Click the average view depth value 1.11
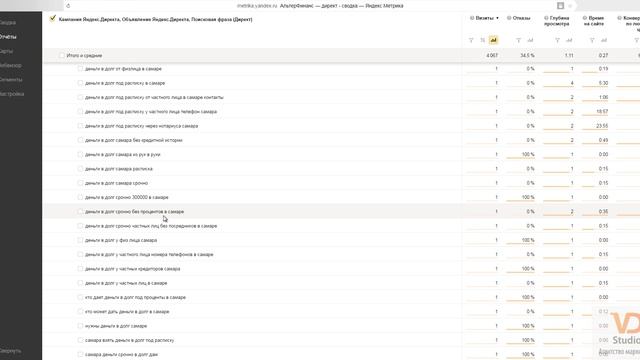 click(x=569, y=55)
